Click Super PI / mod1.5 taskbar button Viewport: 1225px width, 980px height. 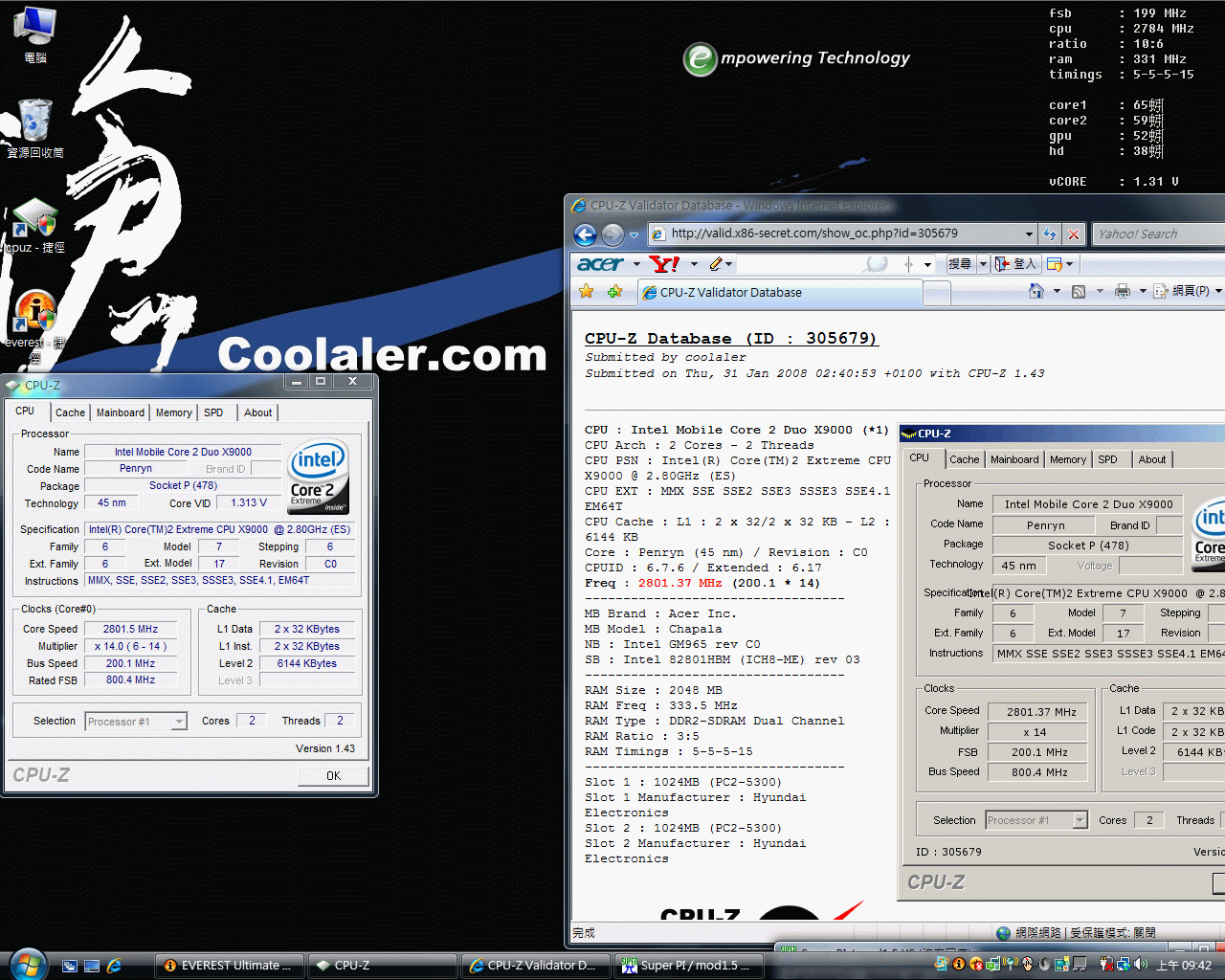click(x=688, y=966)
